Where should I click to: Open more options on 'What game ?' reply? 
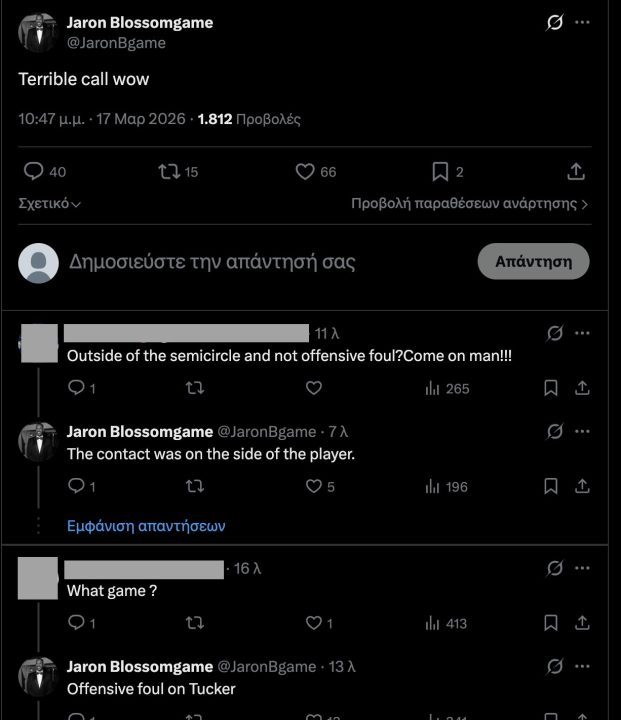[x=583, y=568]
